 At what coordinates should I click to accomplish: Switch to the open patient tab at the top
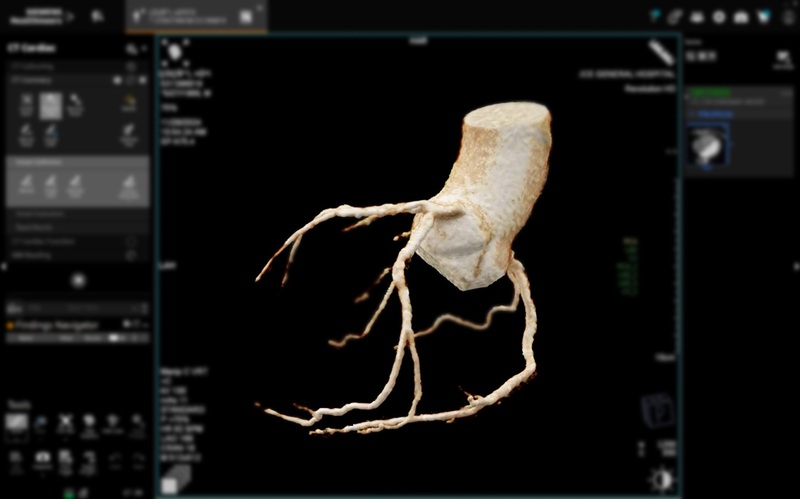[x=195, y=16]
